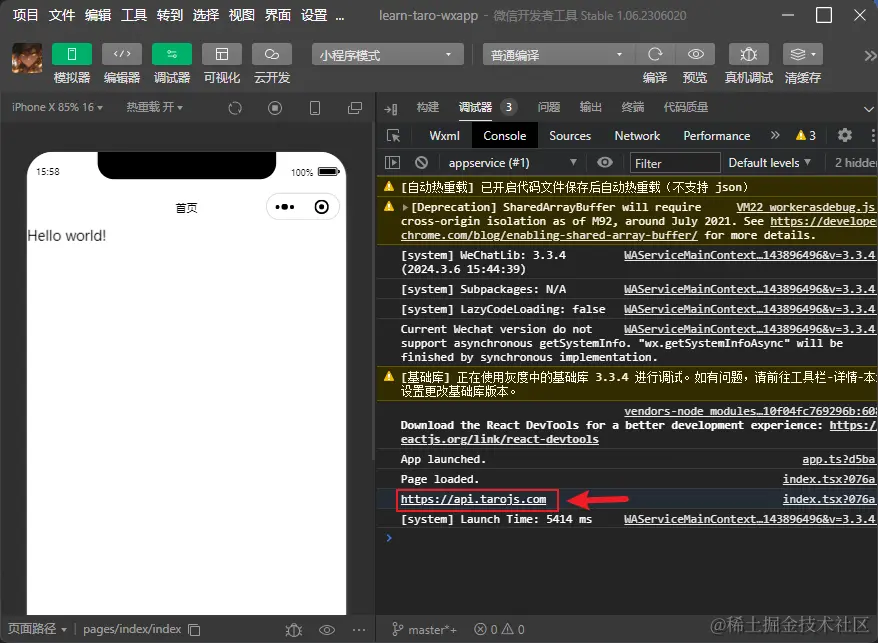Open 云开发 cloud development
Image resolution: width=878 pixels, height=643 pixels.
[x=272, y=54]
